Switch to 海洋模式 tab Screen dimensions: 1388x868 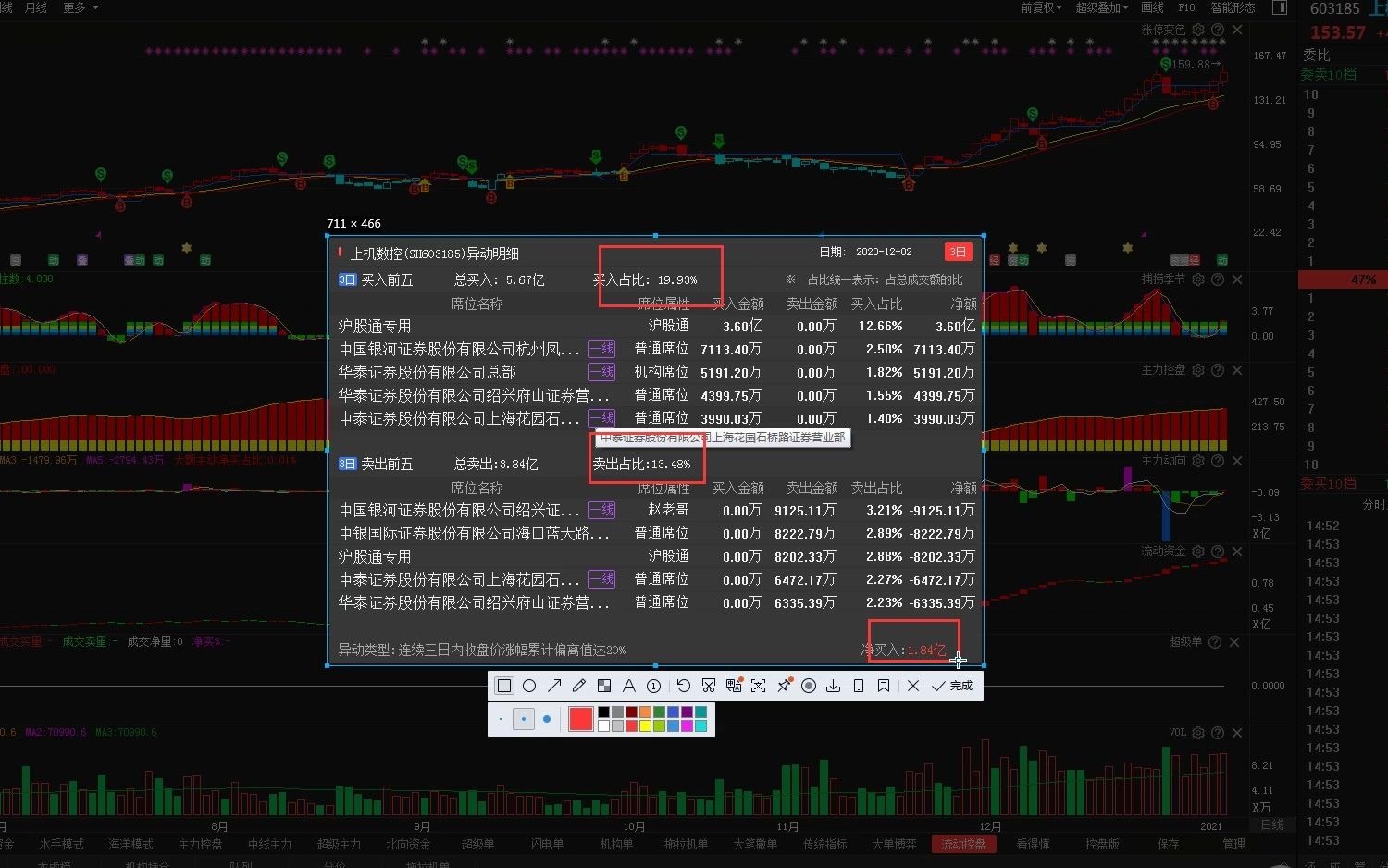pyautogui.click(x=131, y=844)
